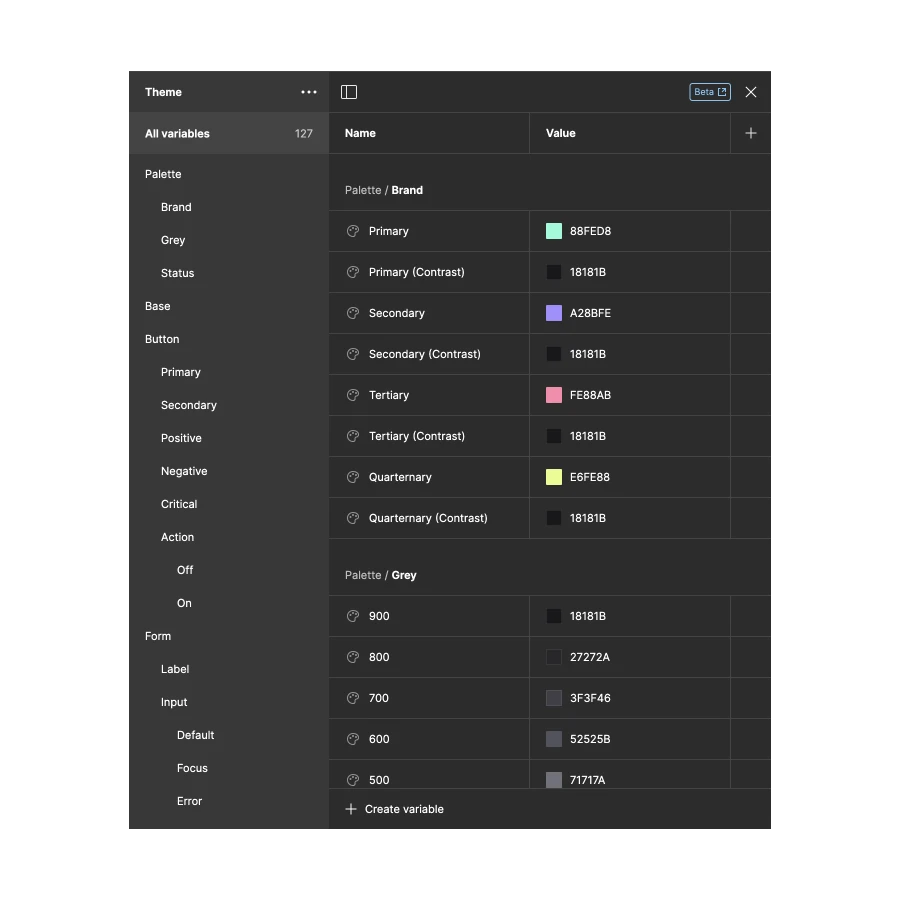Image resolution: width=900 pixels, height=900 pixels.
Task: Select the Error group under Input
Action: click(x=189, y=801)
